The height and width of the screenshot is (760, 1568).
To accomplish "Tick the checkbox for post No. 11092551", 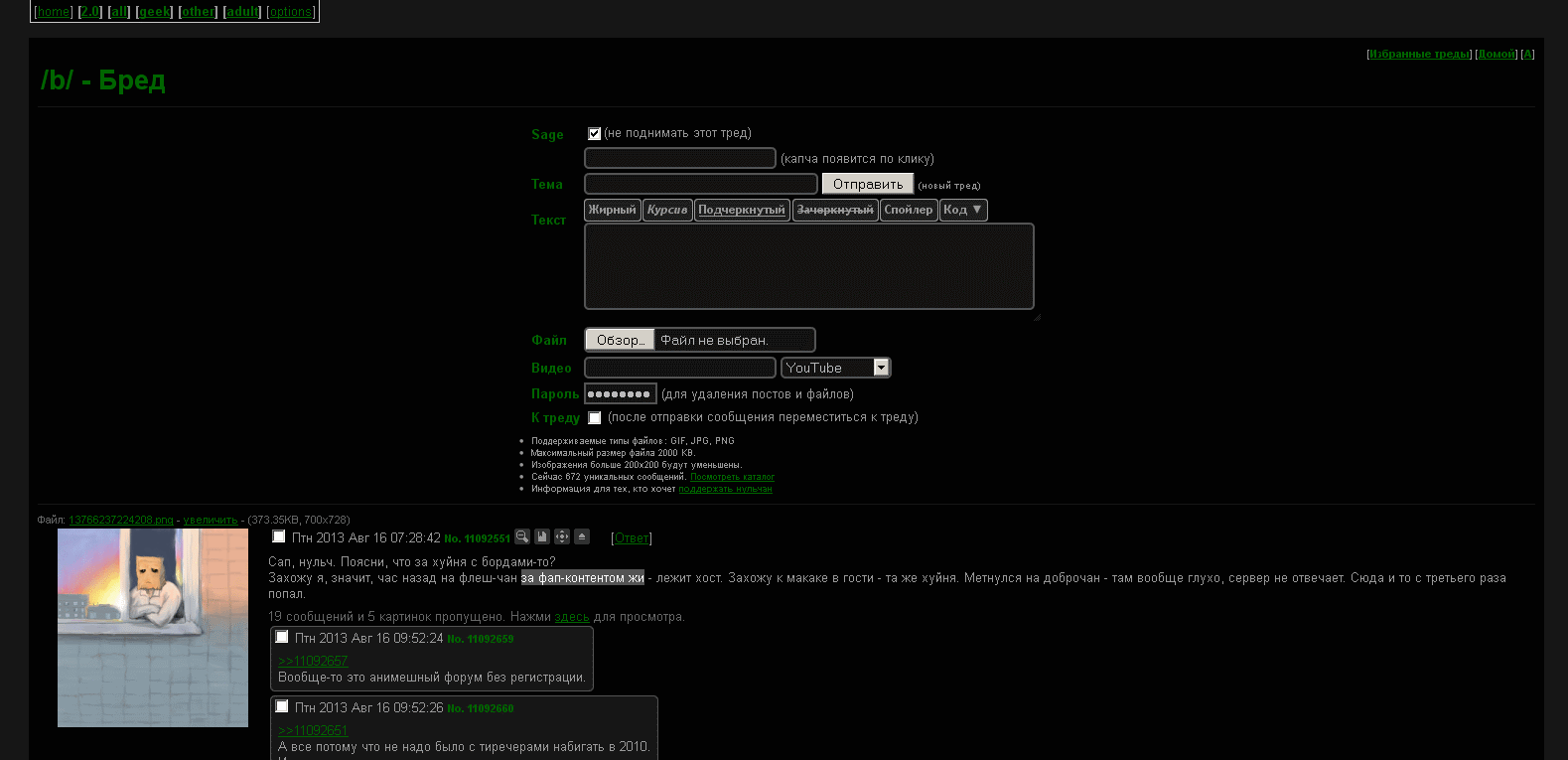I will pos(279,536).
